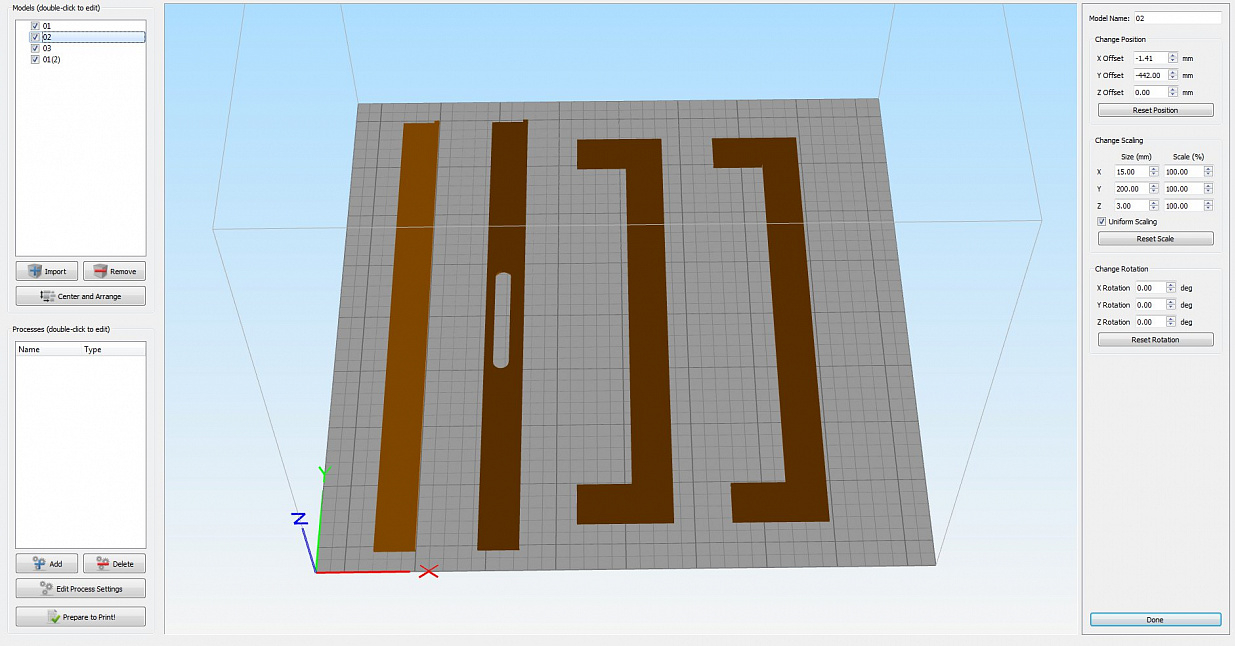Sort processes by Type column header
The width and height of the screenshot is (1235, 646).
click(x=93, y=350)
